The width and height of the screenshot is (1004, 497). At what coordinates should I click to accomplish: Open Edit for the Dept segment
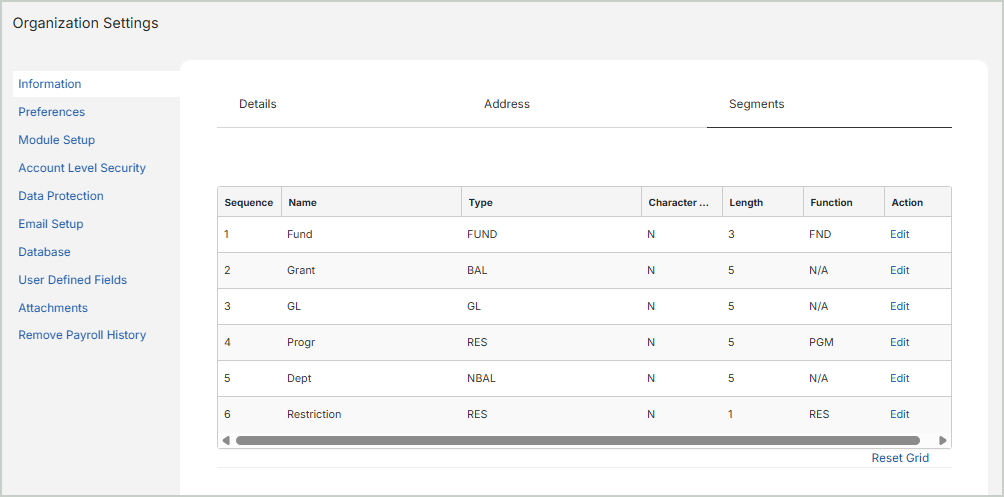tap(899, 379)
